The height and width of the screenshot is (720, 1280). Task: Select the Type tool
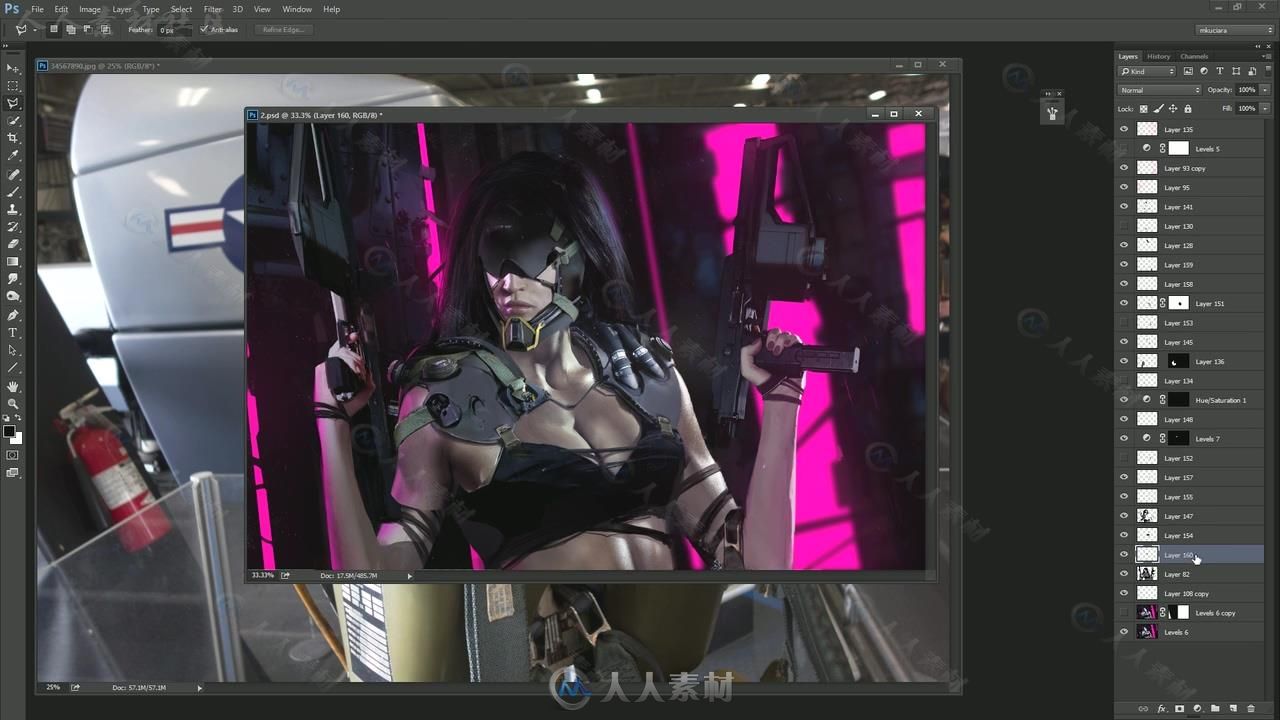(x=13, y=332)
